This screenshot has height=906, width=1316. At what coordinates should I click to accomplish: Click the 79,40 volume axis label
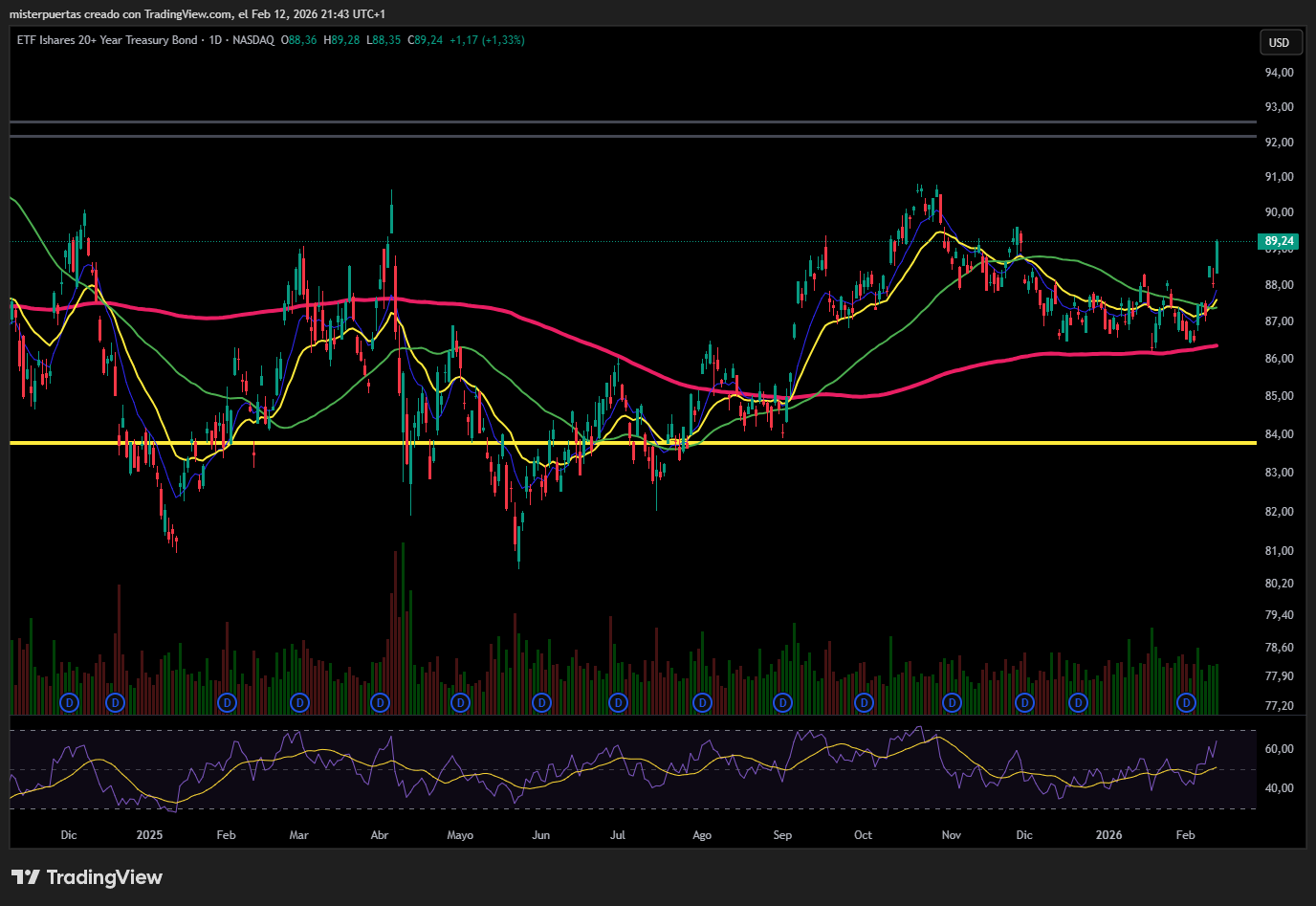pos(1279,615)
